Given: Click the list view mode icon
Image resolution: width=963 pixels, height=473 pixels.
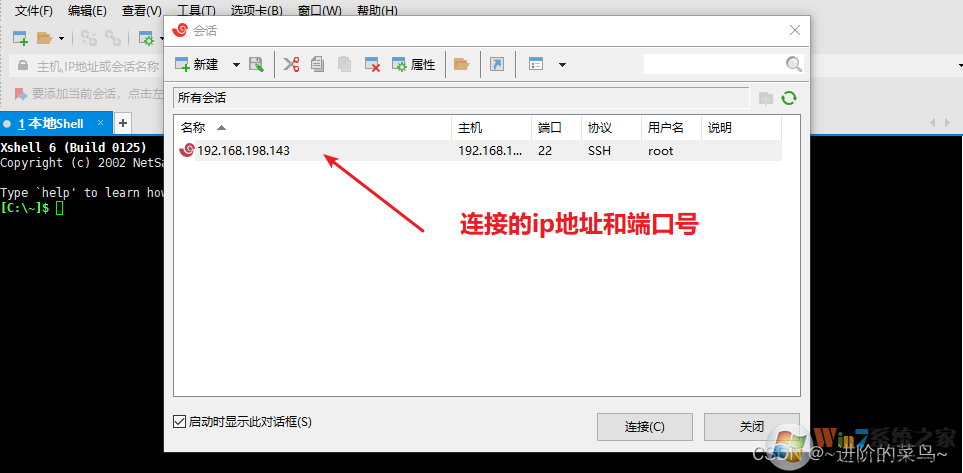Looking at the screenshot, I should tap(536, 64).
